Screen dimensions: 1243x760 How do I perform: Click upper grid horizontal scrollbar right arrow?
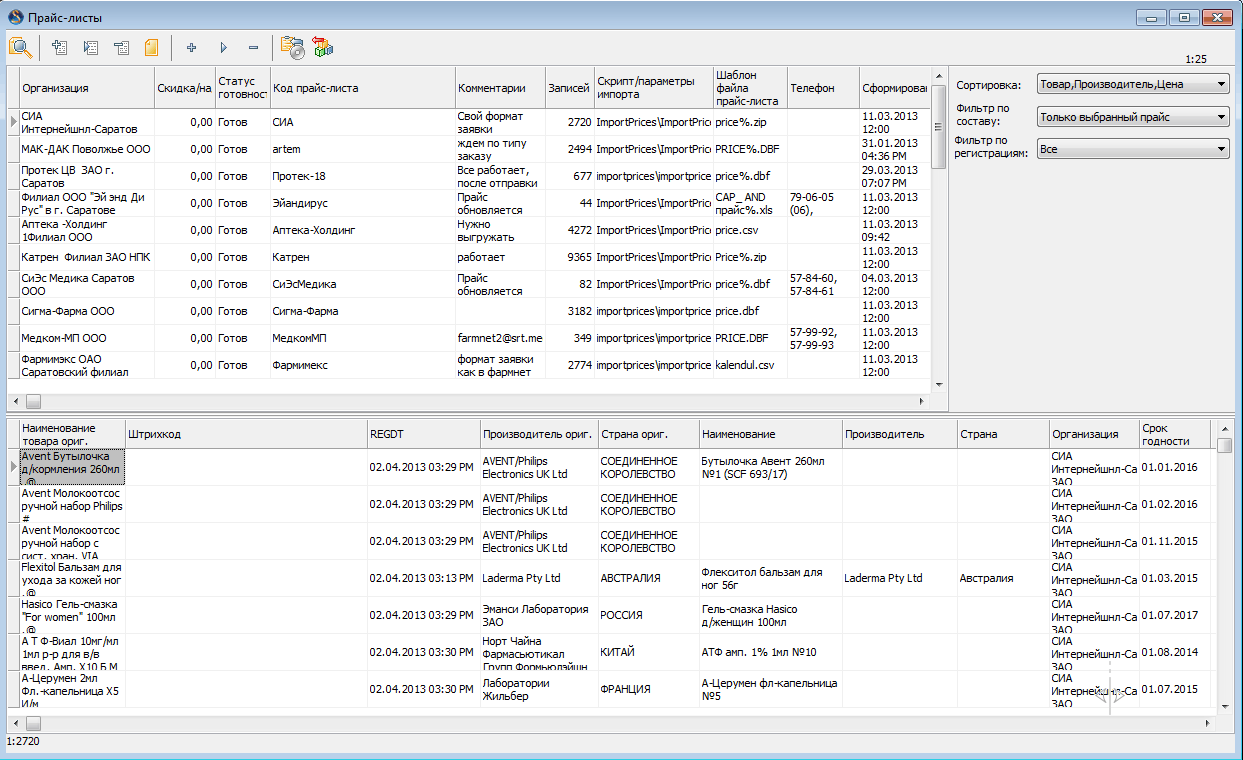pos(923,401)
